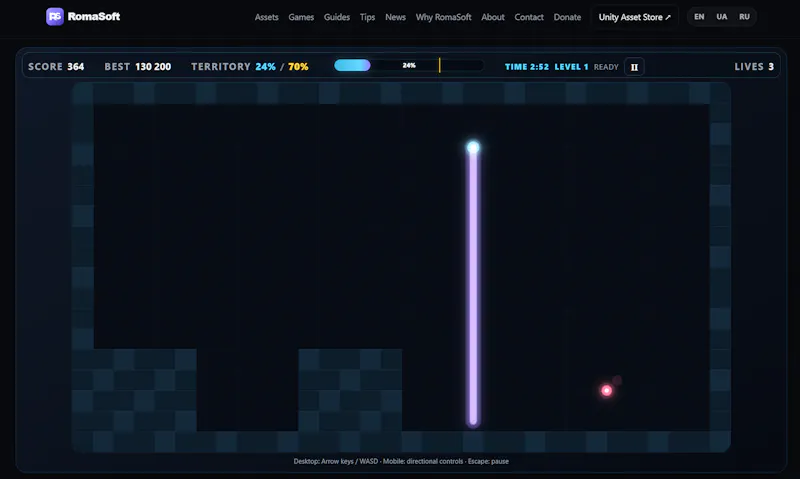Open the Assets menu item
This screenshot has width=800, height=479.
266,17
